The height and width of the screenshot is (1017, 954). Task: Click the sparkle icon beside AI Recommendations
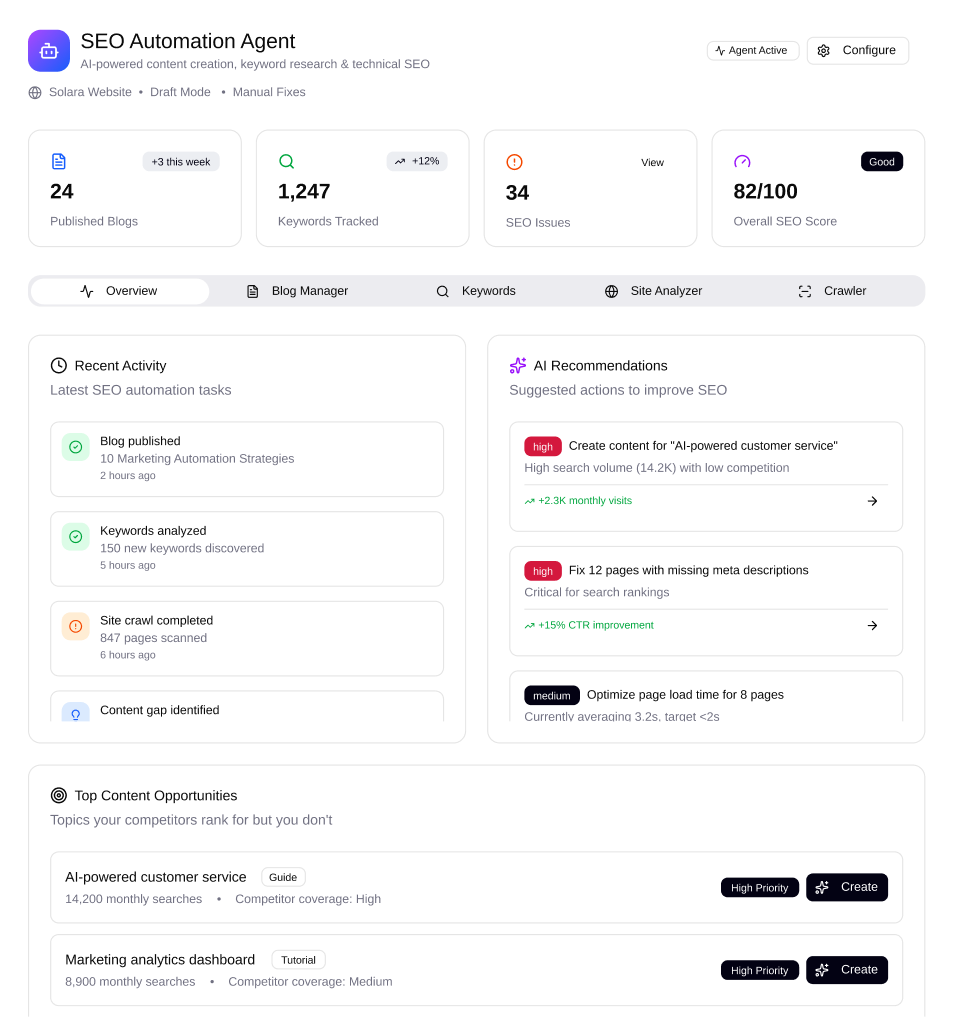click(518, 366)
